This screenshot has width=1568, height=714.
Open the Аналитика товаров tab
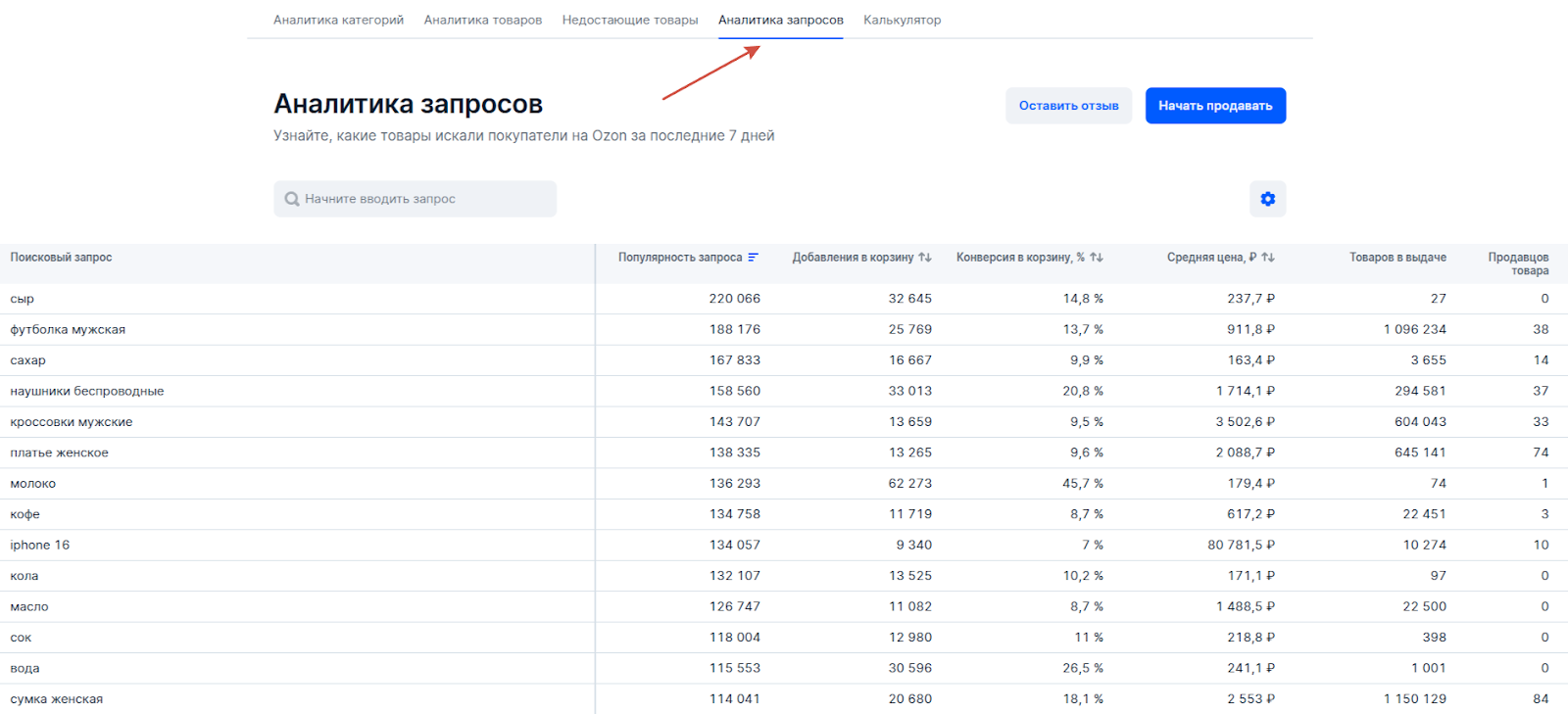(483, 20)
